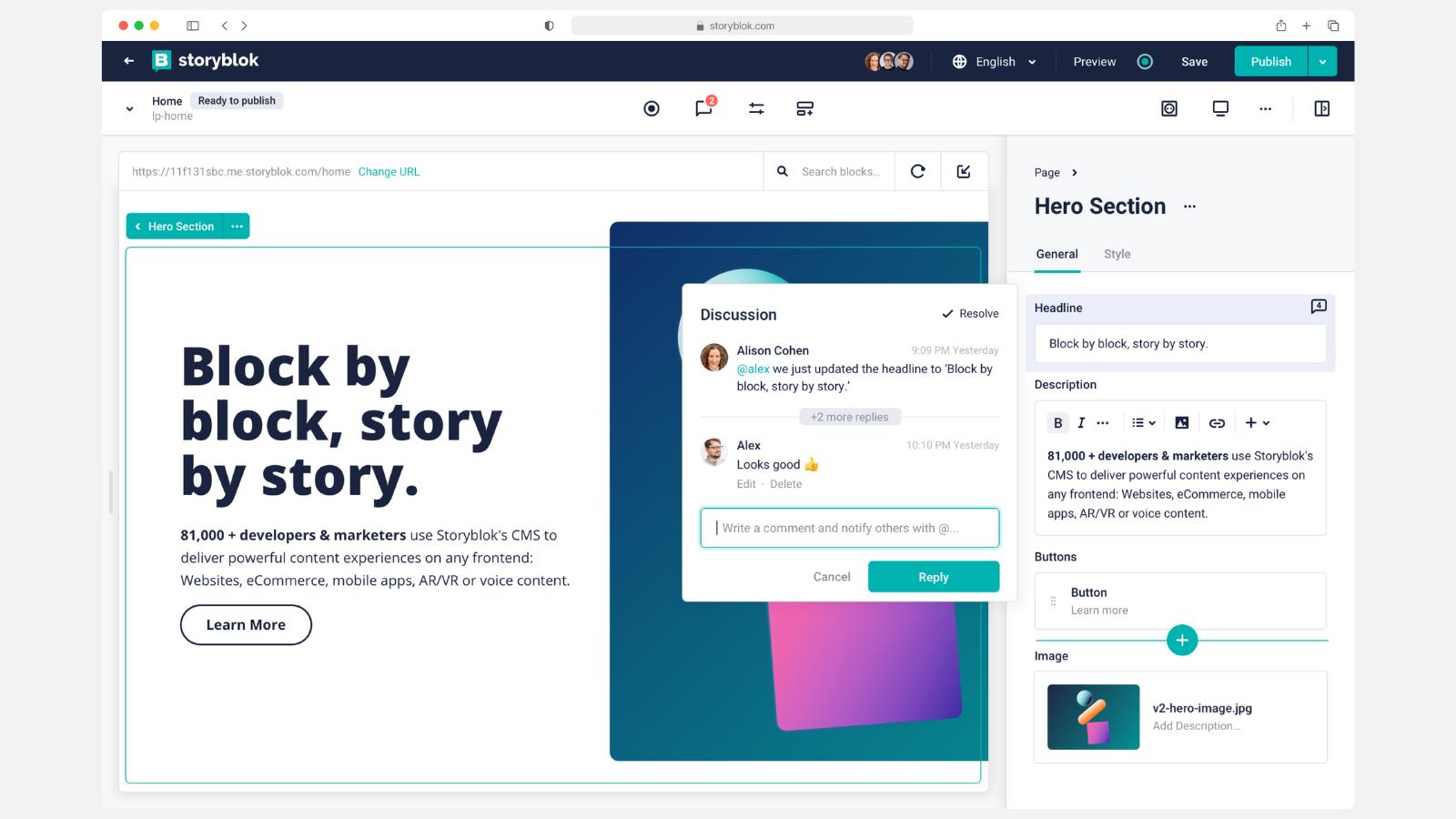The height and width of the screenshot is (819, 1456).
Task: Open the collaborator avatars group
Action: click(x=889, y=61)
